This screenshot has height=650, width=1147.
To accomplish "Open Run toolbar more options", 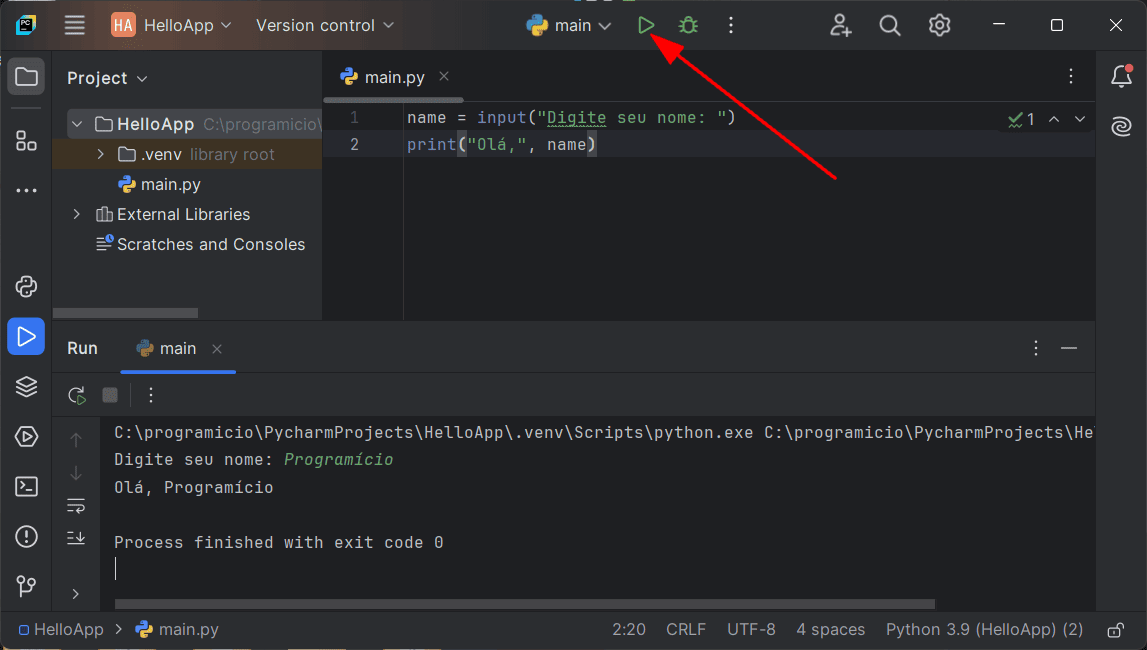I will tap(151, 396).
